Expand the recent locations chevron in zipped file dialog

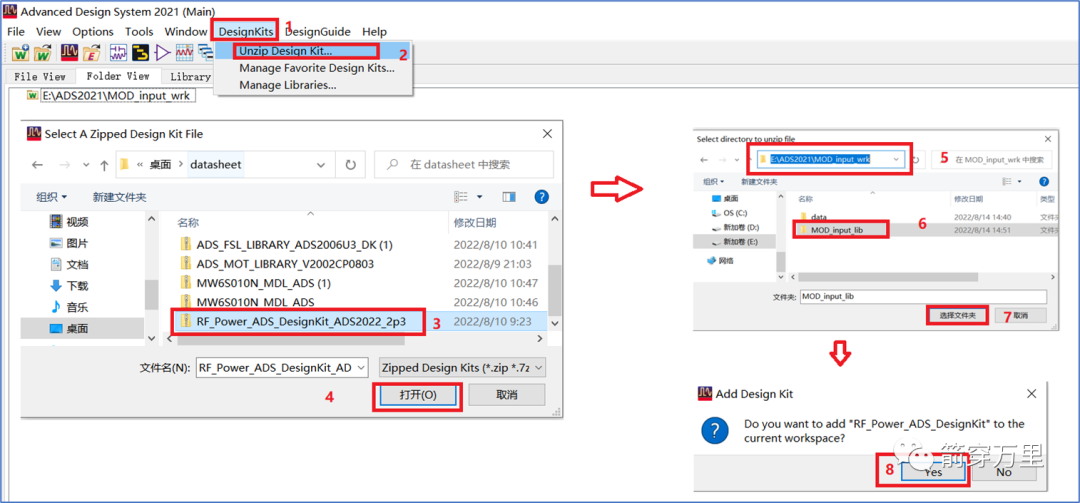tap(86, 165)
